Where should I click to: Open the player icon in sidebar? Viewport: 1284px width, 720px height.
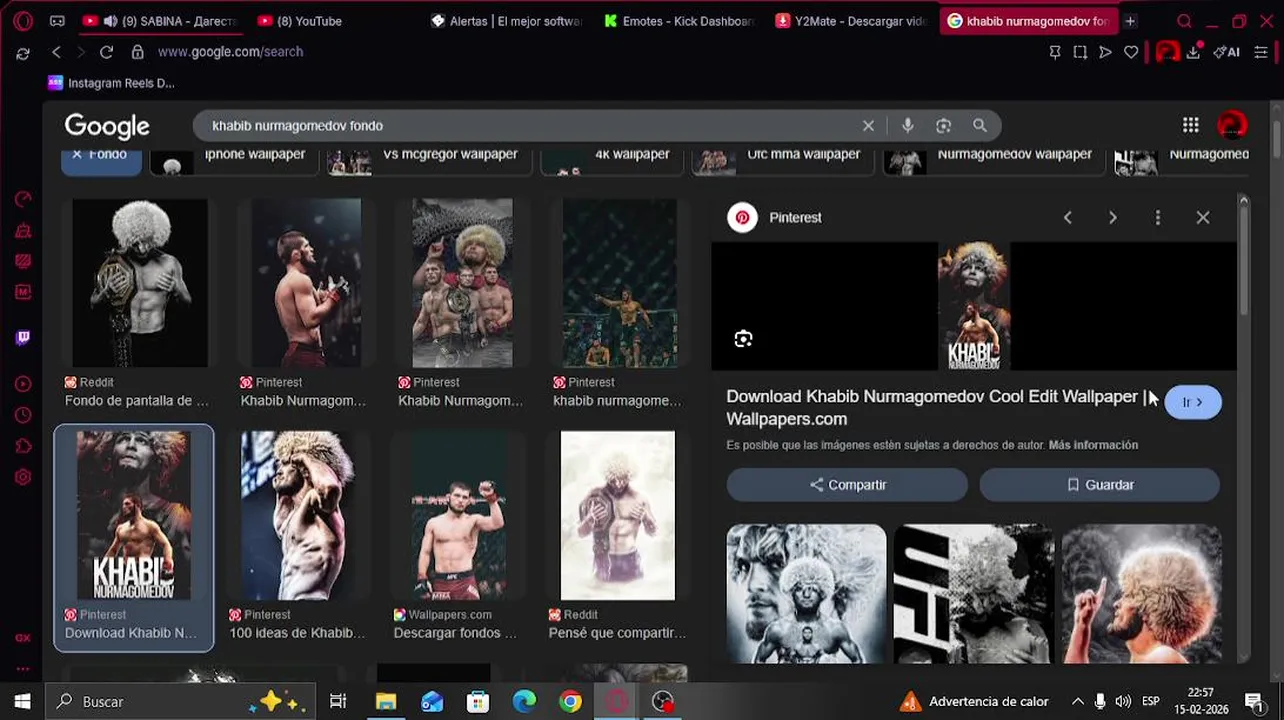[x=23, y=384]
